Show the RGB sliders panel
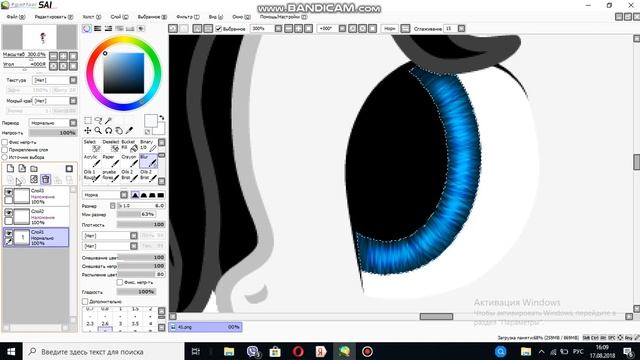 [98, 29]
